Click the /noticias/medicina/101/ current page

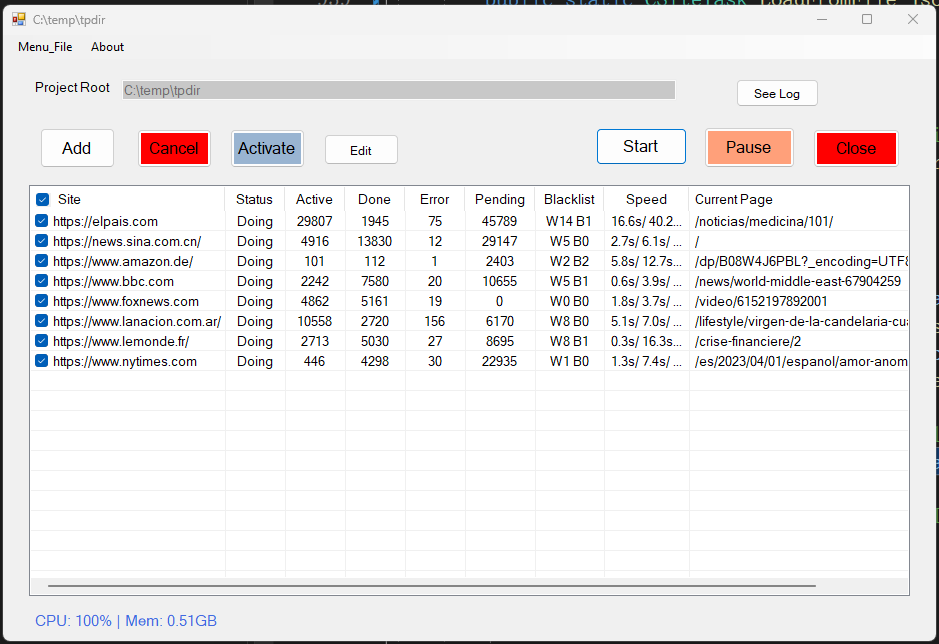pos(764,222)
